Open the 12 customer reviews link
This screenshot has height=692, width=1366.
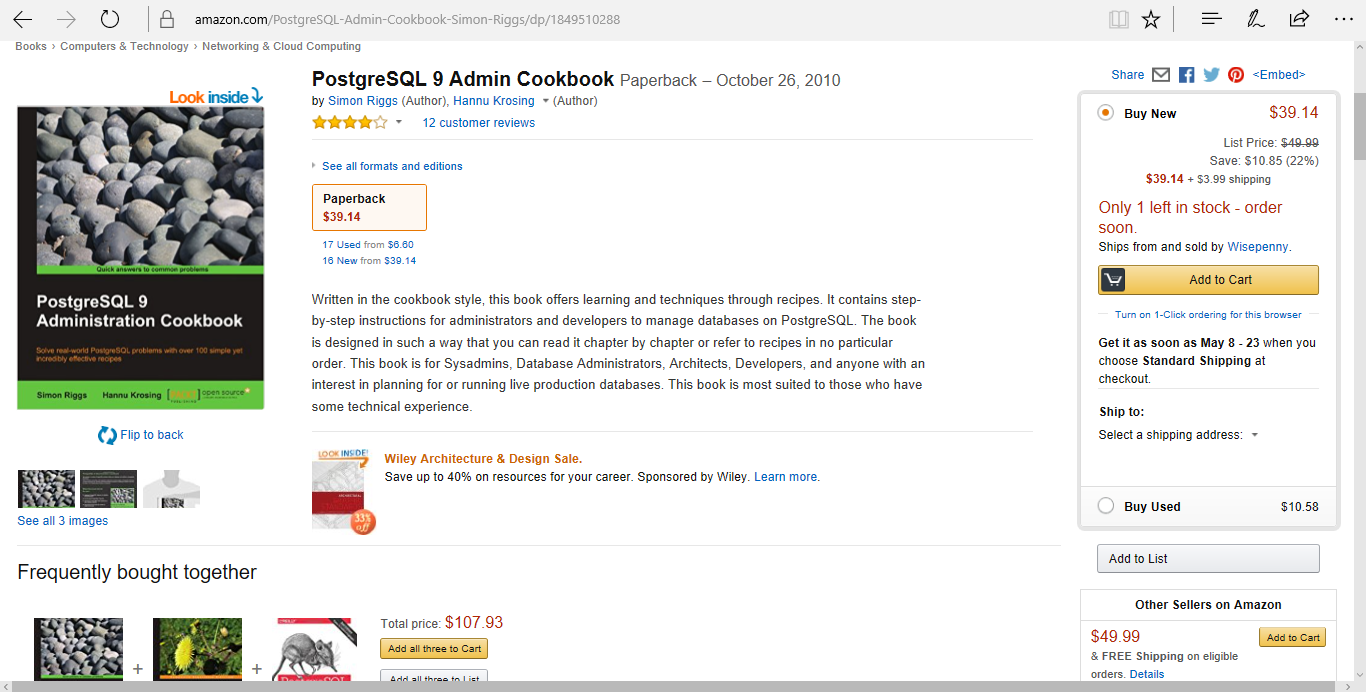pos(478,122)
